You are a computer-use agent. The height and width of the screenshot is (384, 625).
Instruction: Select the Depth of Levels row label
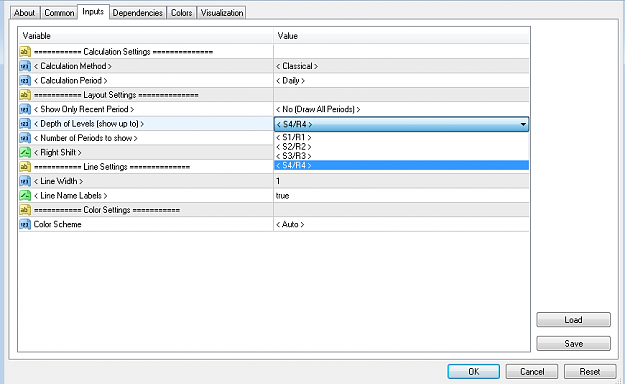(x=88, y=124)
